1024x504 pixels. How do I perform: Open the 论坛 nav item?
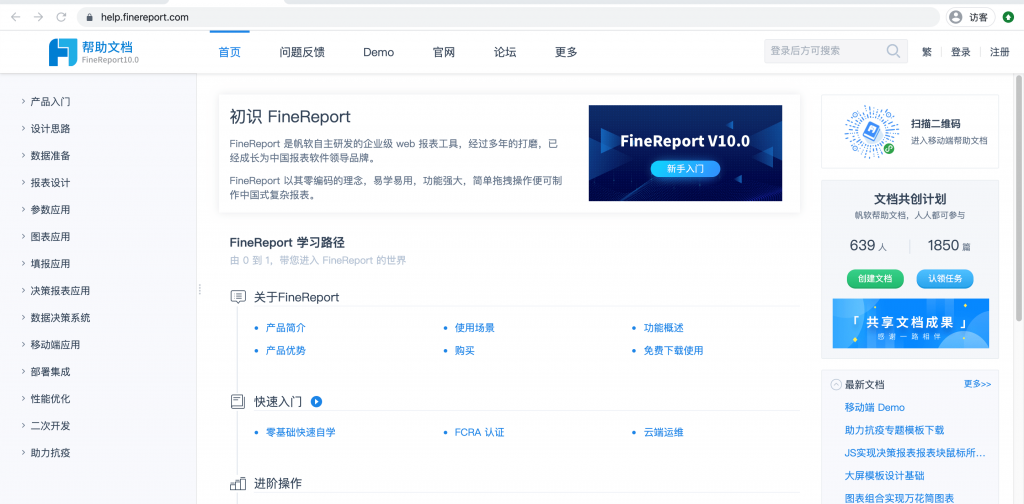[x=505, y=52]
